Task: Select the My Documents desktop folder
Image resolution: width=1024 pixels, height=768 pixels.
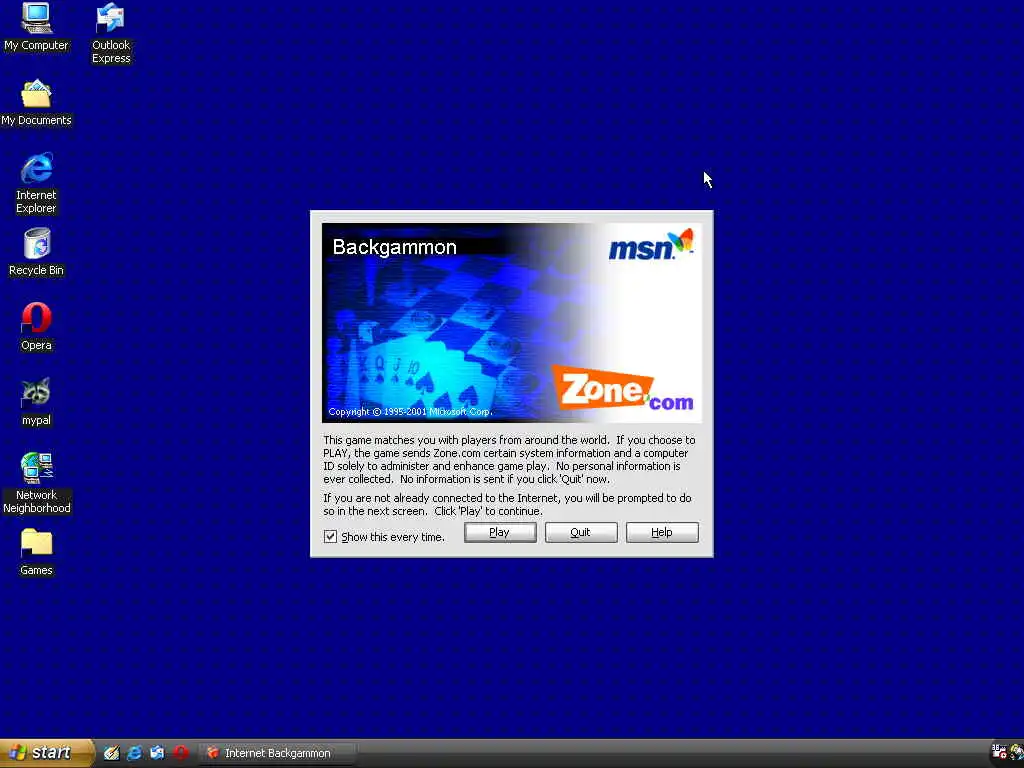Action: point(36,103)
